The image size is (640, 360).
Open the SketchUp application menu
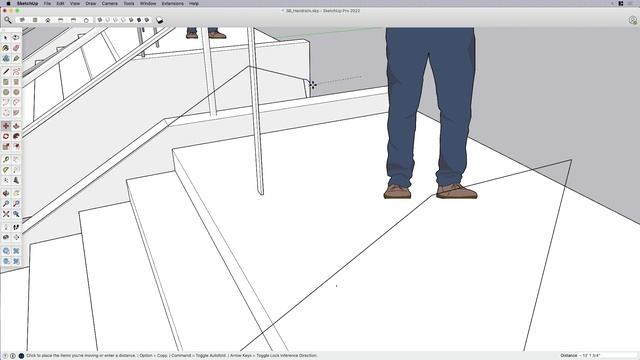27,3
